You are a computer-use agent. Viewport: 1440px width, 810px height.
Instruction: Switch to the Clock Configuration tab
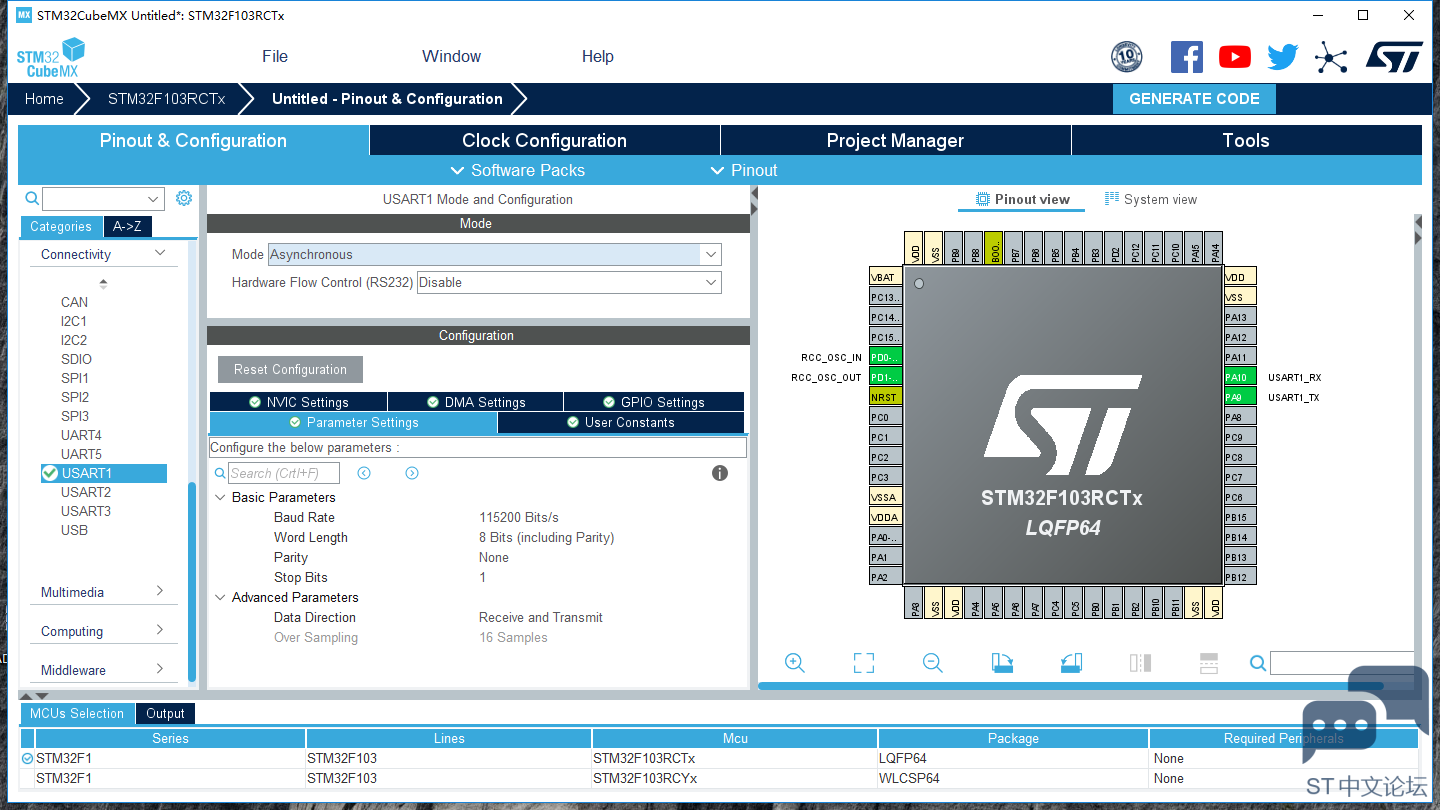[545, 141]
